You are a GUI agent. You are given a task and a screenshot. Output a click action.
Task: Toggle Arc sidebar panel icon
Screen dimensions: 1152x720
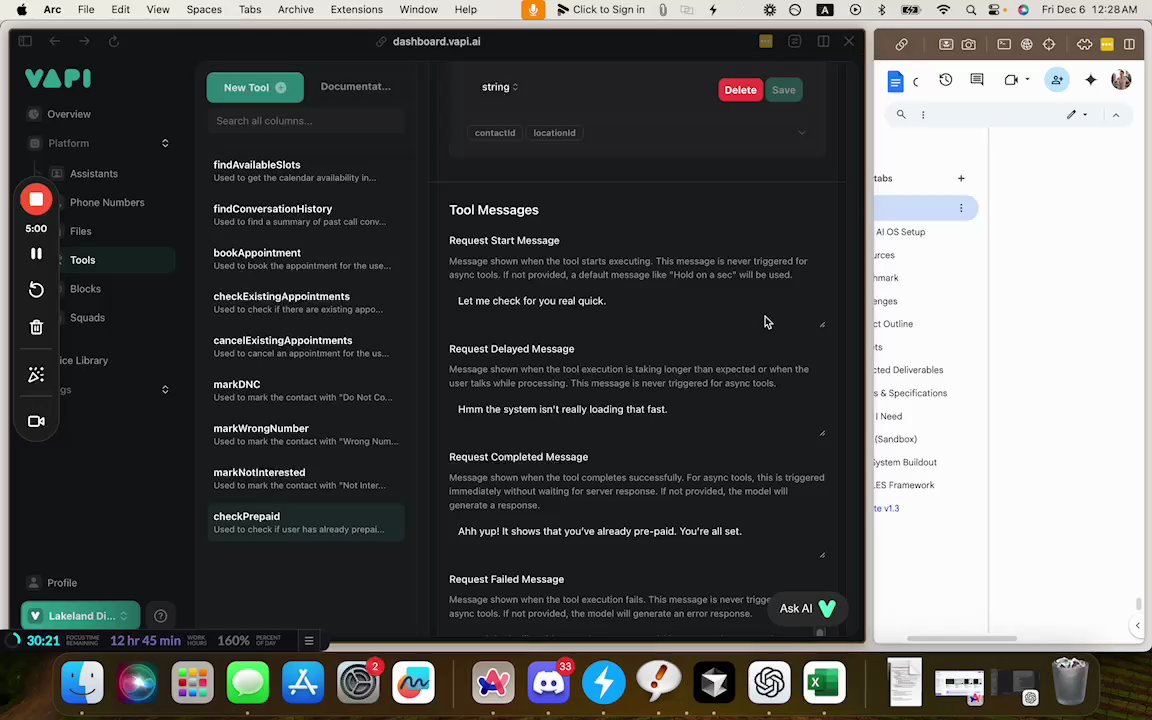25,41
